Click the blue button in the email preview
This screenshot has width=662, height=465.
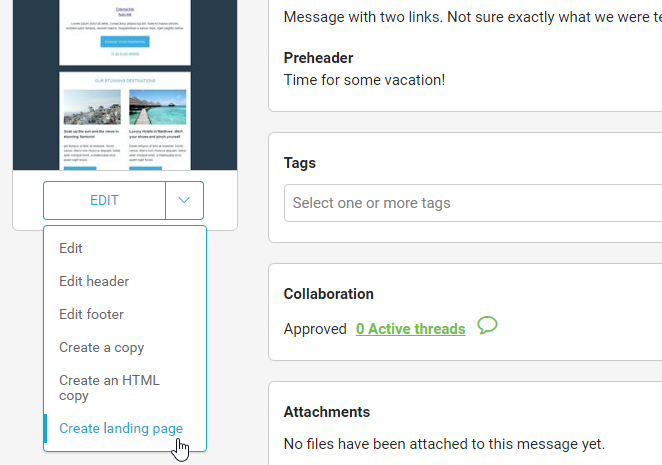click(125, 42)
